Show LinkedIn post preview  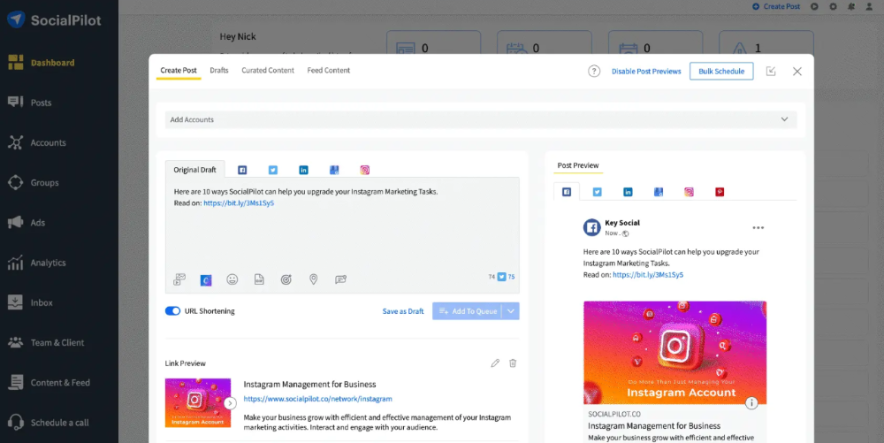(627, 192)
